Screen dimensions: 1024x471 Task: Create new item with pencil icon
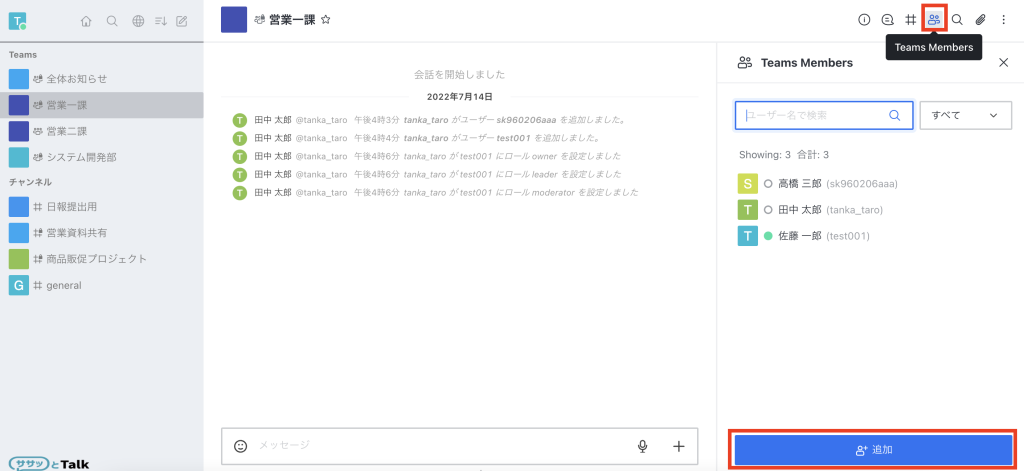[x=182, y=21]
